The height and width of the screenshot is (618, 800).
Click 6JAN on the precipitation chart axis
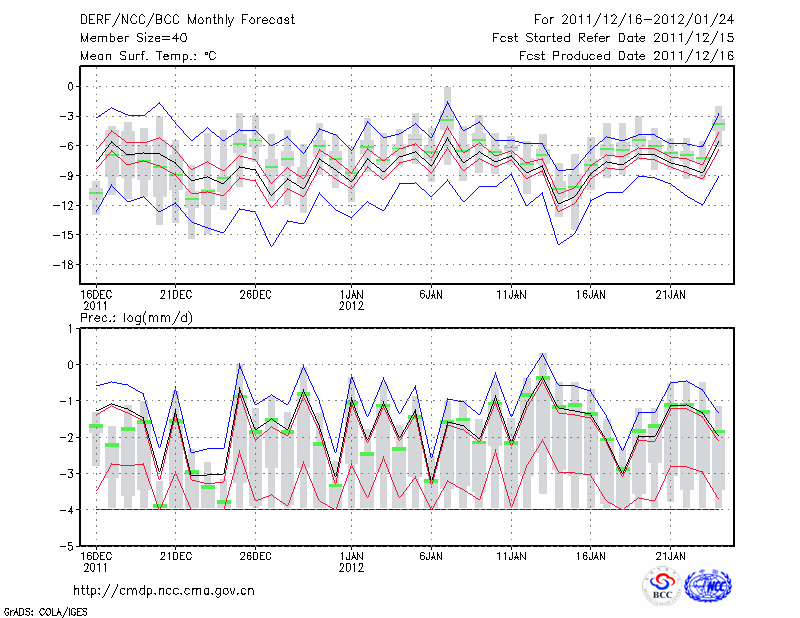pos(431,555)
